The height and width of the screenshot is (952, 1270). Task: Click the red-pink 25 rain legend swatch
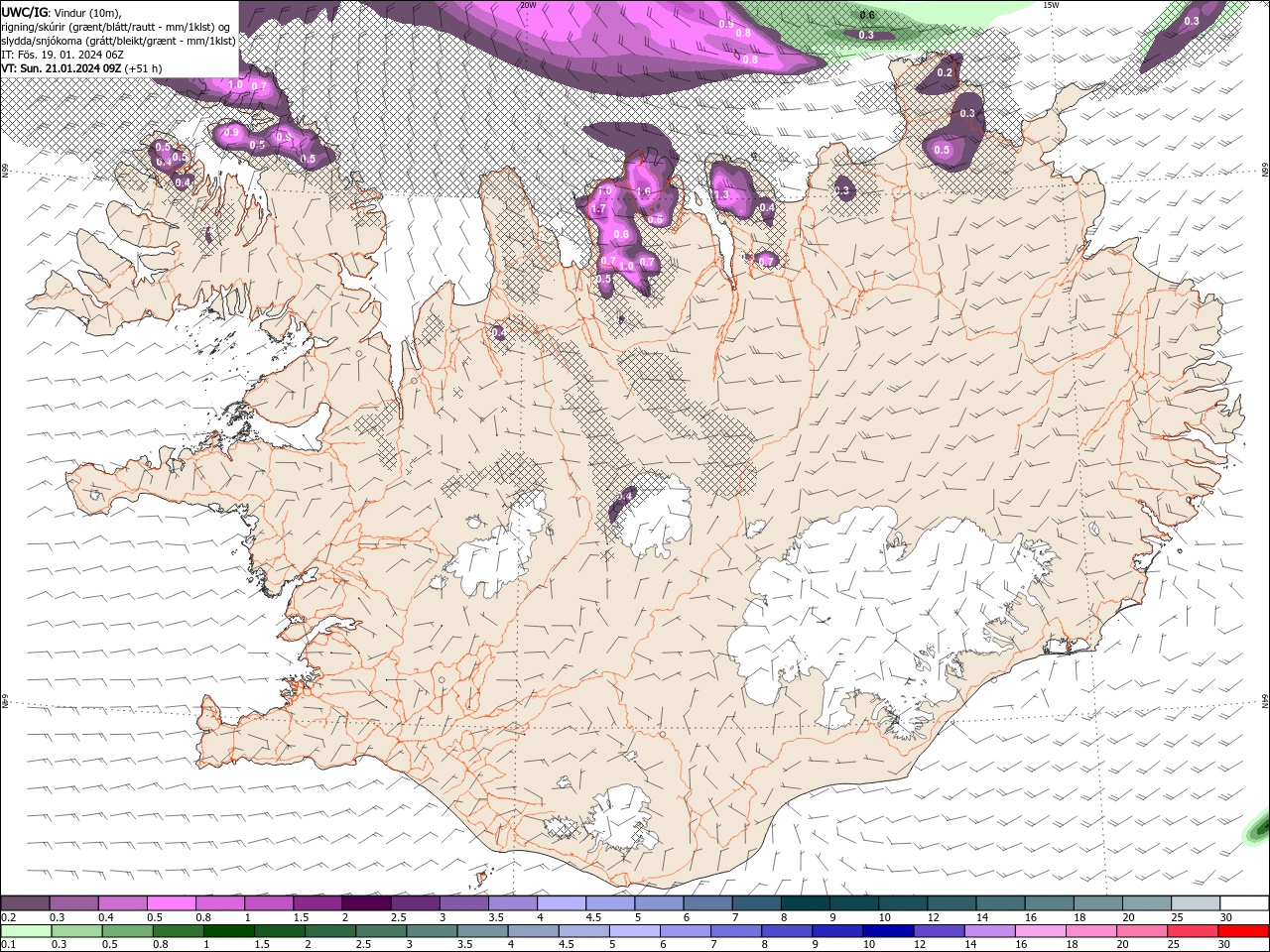pos(1193,931)
